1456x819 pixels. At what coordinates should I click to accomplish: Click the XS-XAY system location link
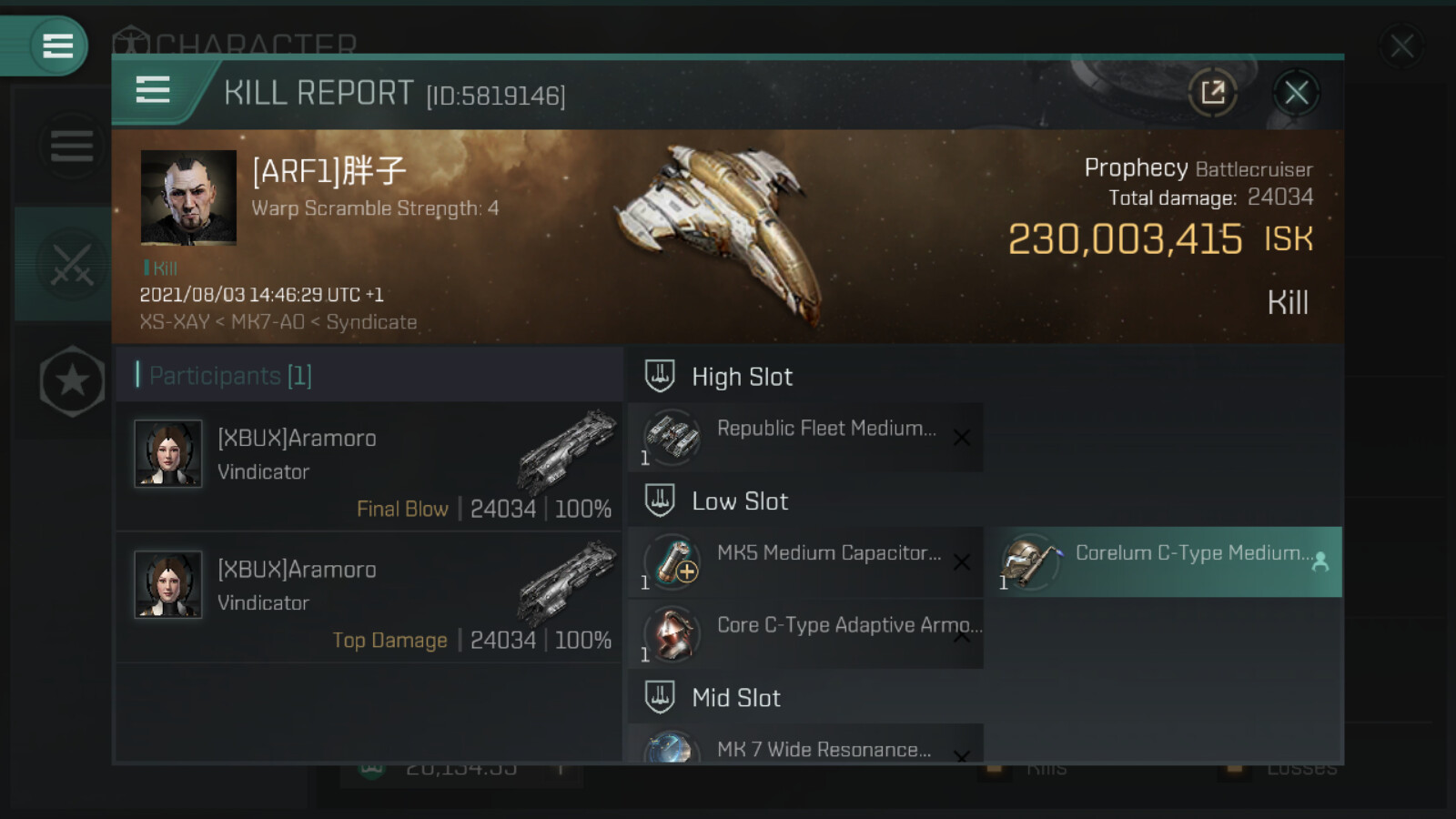point(173,322)
